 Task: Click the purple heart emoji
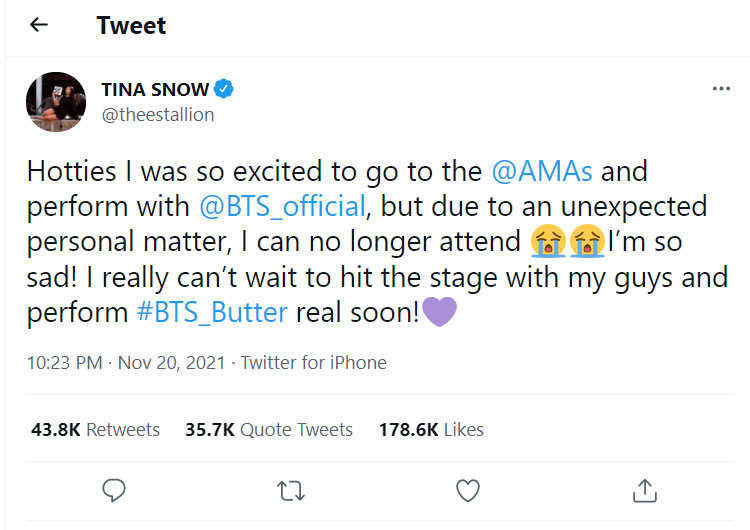click(440, 311)
